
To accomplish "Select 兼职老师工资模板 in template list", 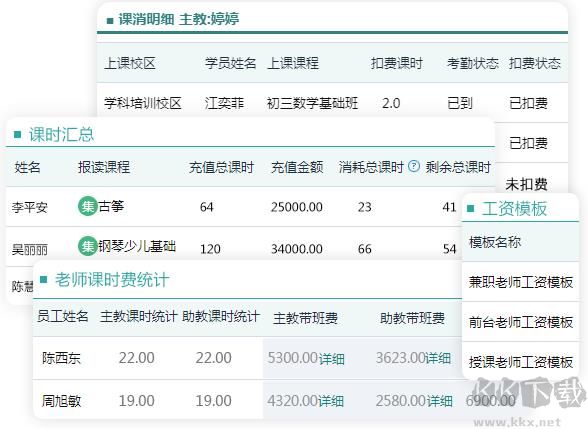I will [521, 282].
